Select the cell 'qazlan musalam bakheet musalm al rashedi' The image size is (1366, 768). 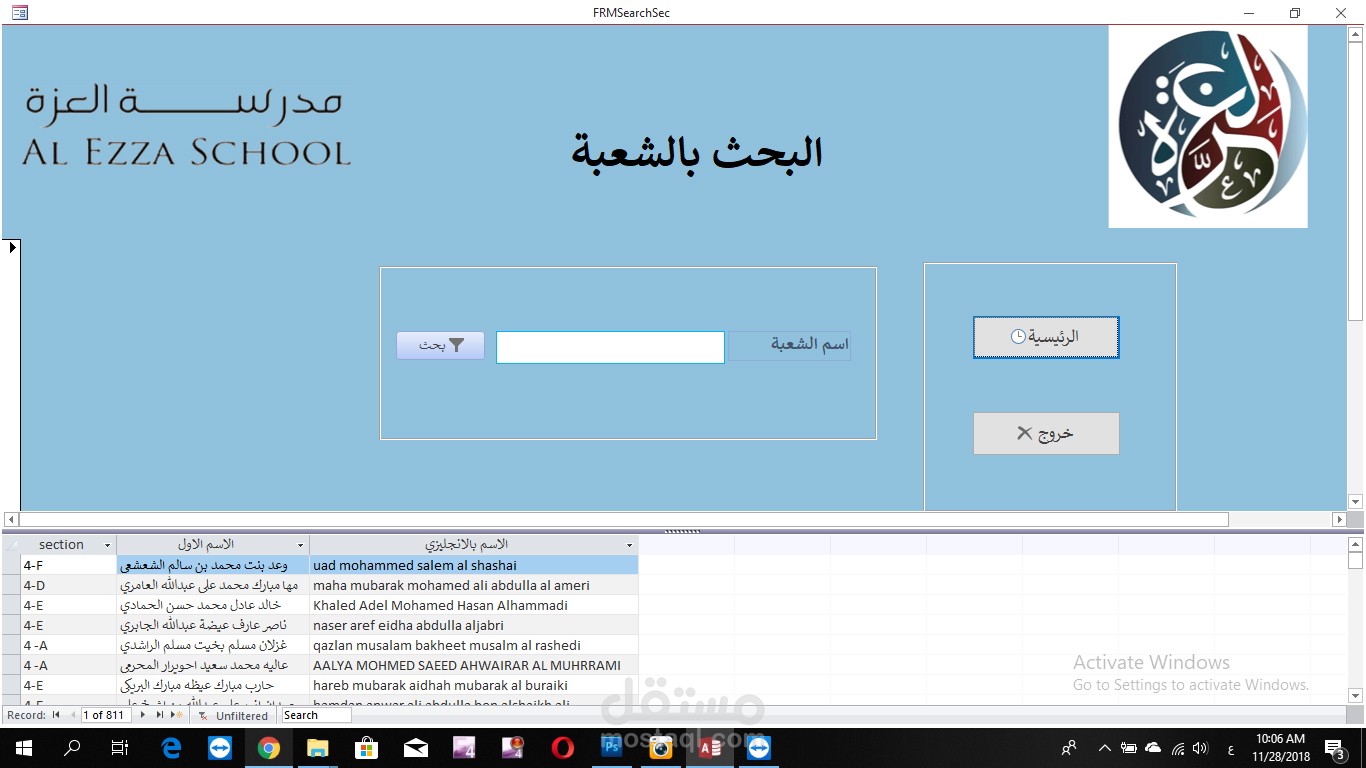pos(474,645)
